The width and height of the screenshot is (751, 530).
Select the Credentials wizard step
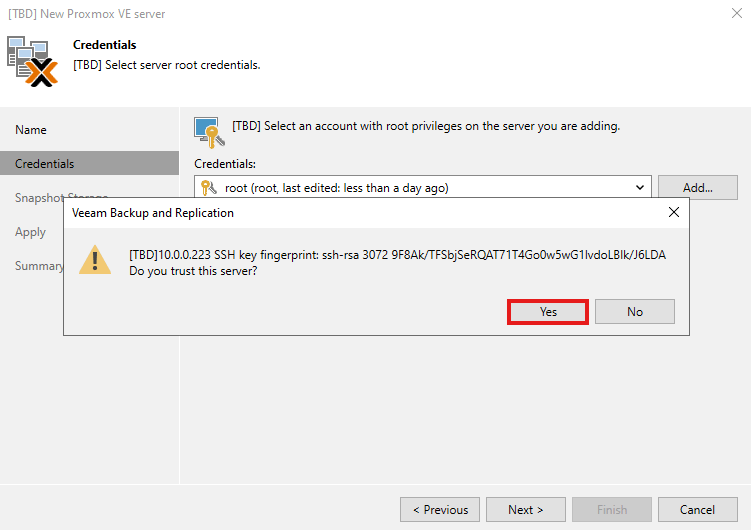[x=45, y=164]
